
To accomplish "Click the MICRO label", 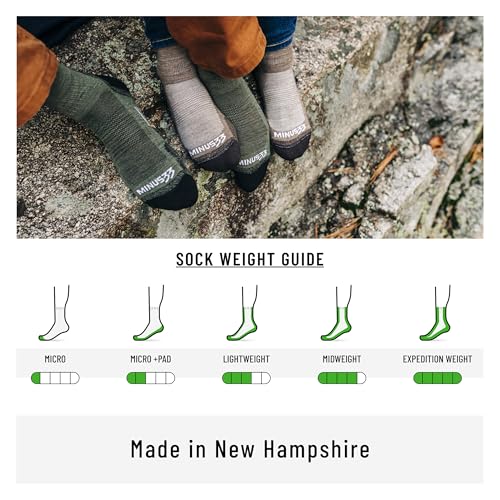I will 55,359.
